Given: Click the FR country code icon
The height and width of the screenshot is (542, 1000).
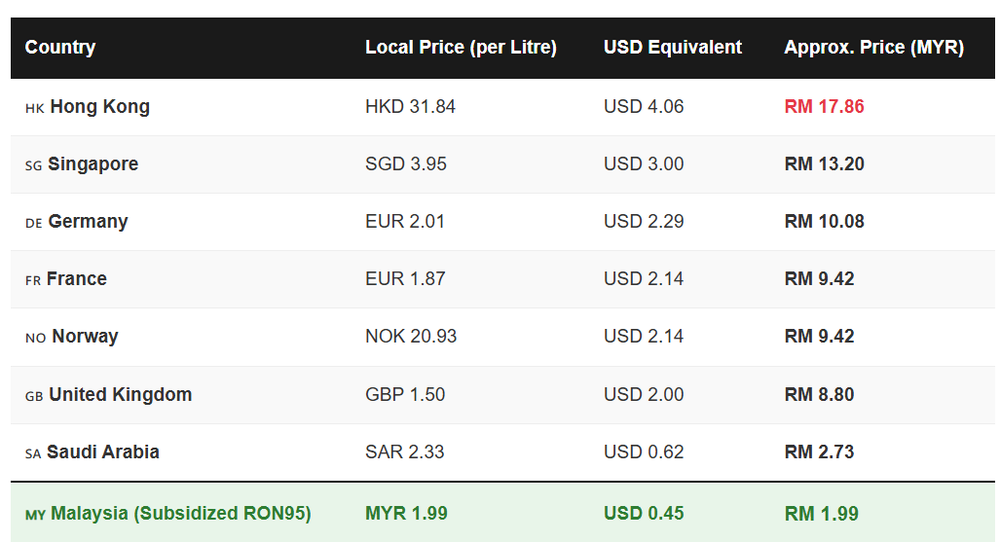Looking at the screenshot, I should pos(33,281).
